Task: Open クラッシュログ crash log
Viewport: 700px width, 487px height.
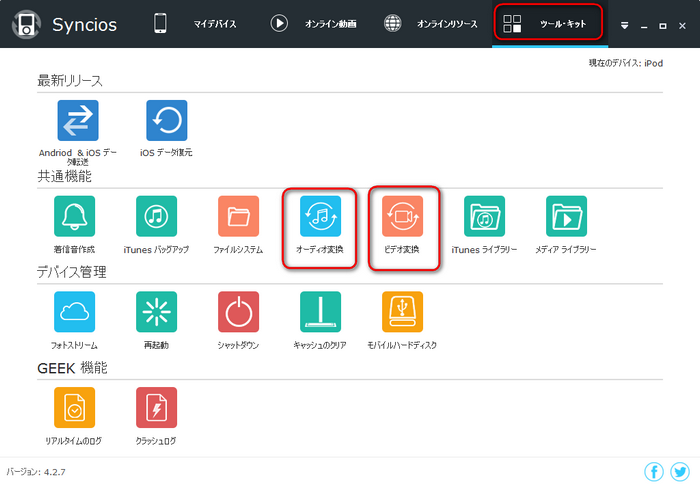Action: click(156, 408)
